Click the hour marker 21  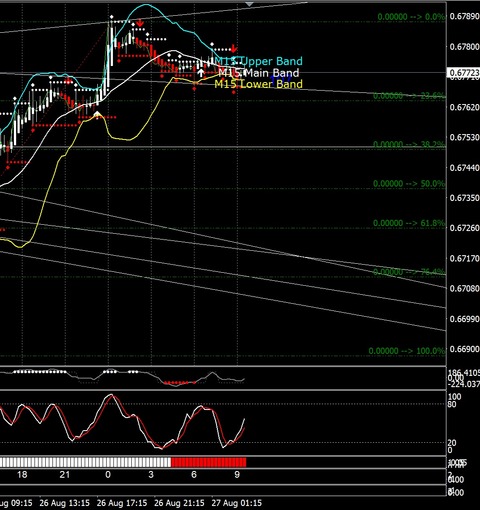click(x=65, y=475)
